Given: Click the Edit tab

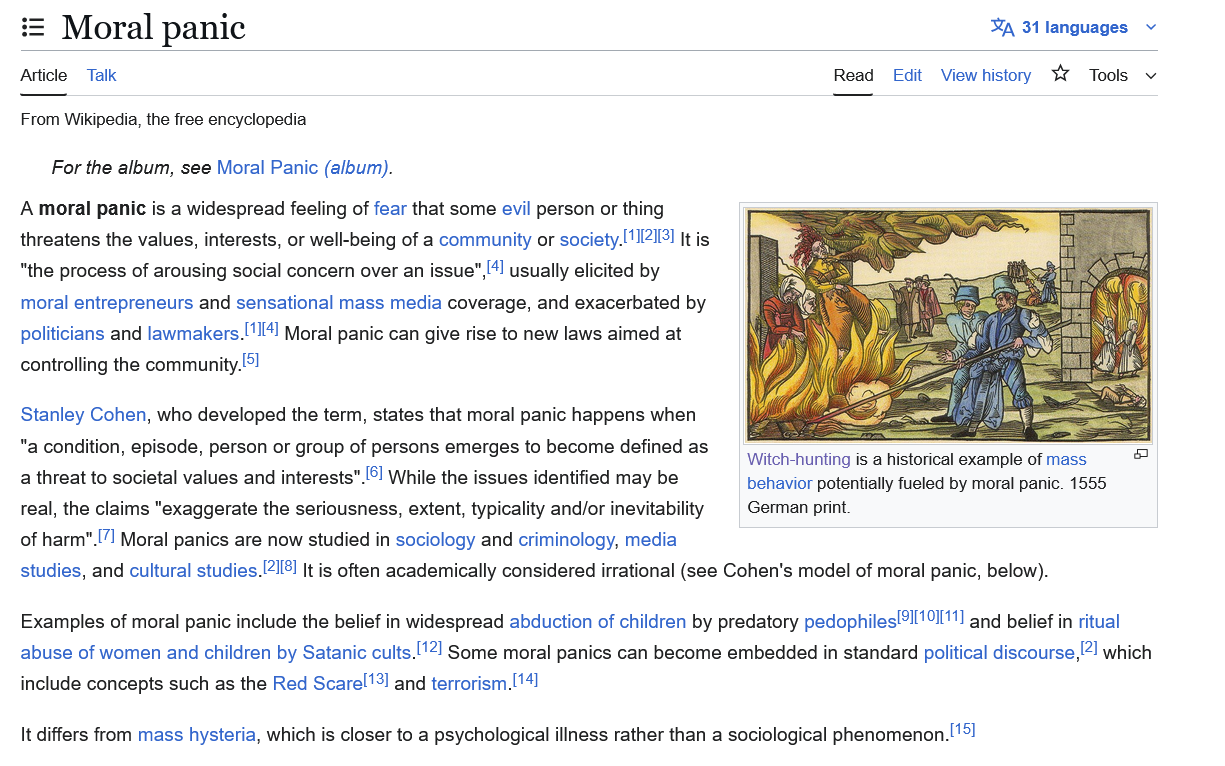Looking at the screenshot, I should (x=907, y=75).
